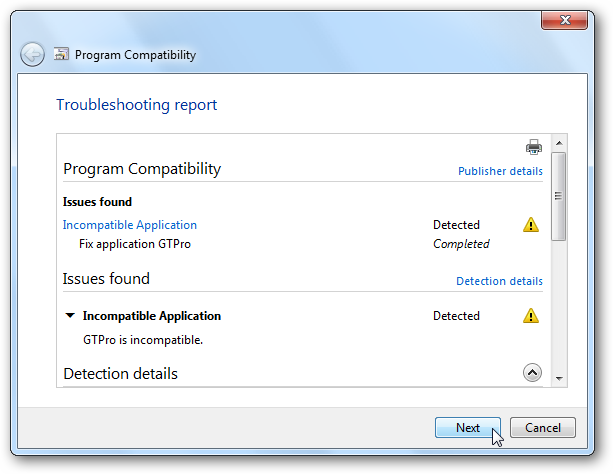The width and height of the screenshot is (613, 474).
Task: Collapse Detection details using round chevron button
Action: click(x=532, y=372)
